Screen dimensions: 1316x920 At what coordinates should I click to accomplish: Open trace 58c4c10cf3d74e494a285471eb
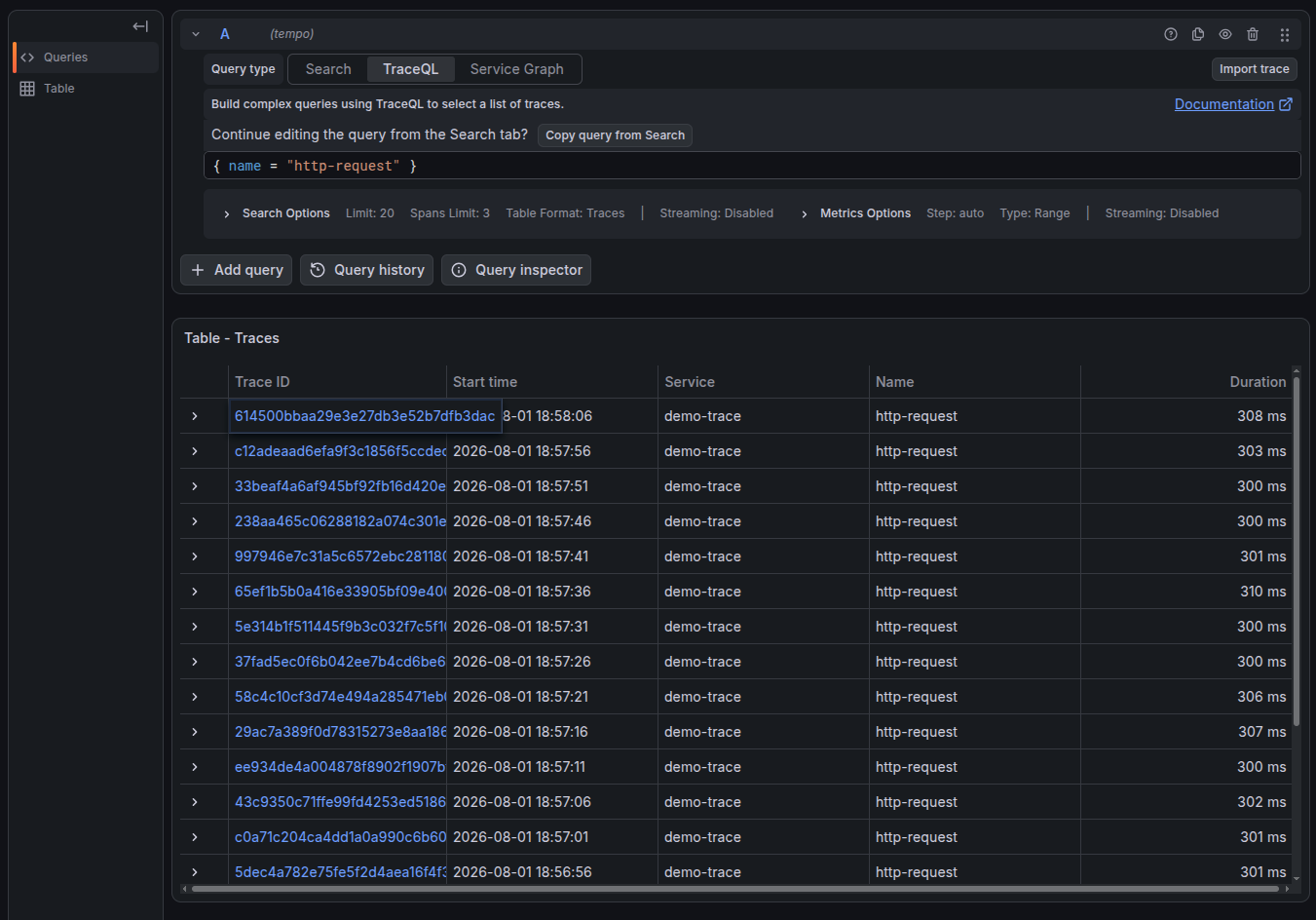pos(340,697)
